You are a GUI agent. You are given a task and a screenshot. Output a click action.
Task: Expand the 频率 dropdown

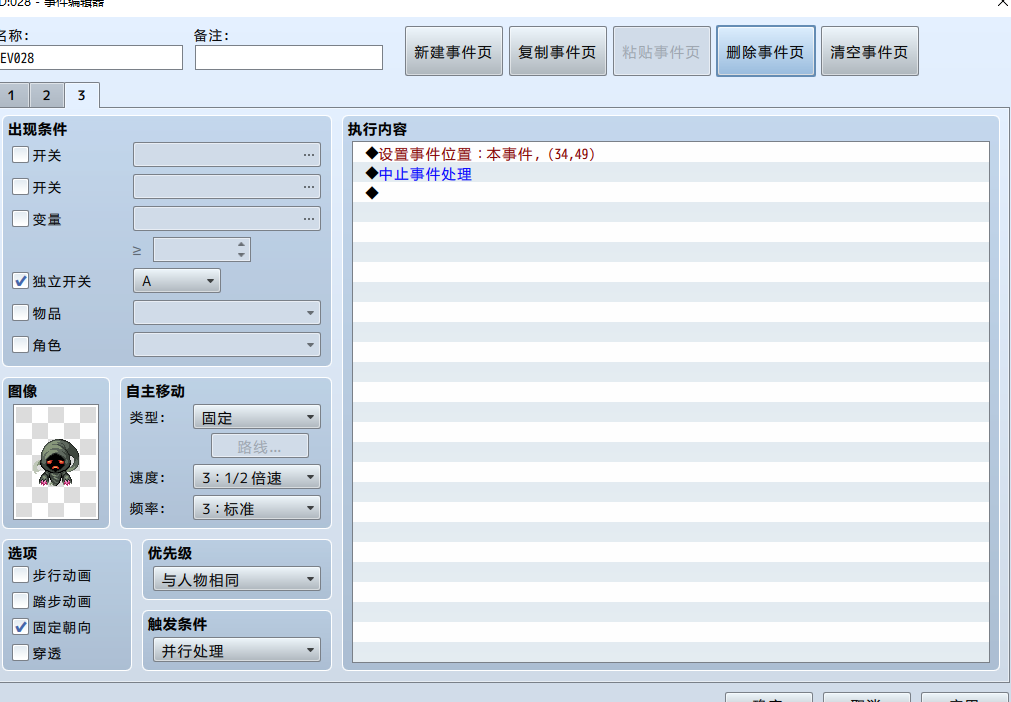(x=257, y=508)
